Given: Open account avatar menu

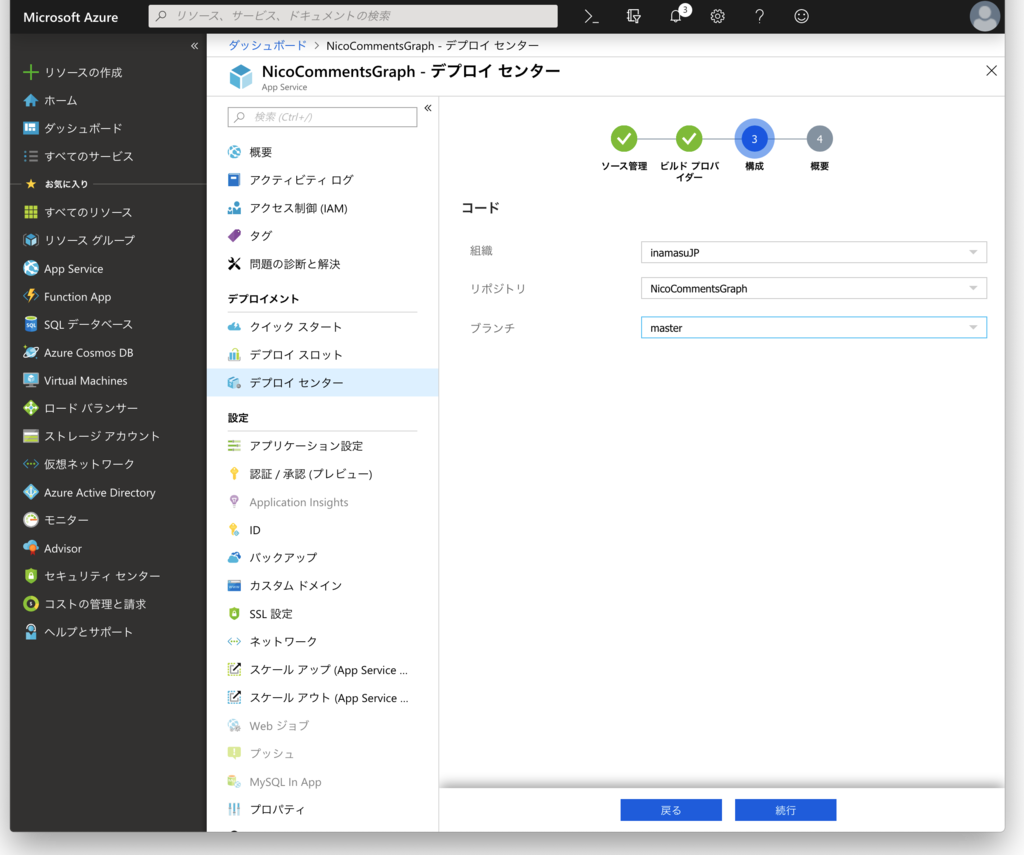Looking at the screenshot, I should coord(984,16).
